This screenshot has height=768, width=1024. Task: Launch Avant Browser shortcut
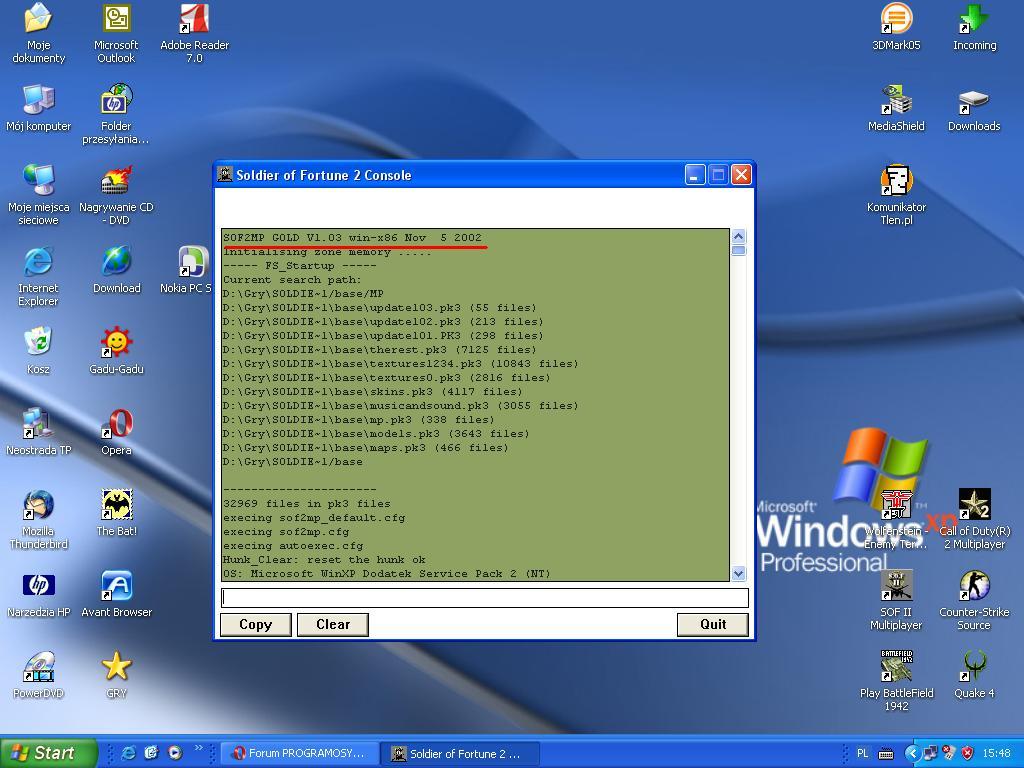pyautogui.click(x=116, y=594)
